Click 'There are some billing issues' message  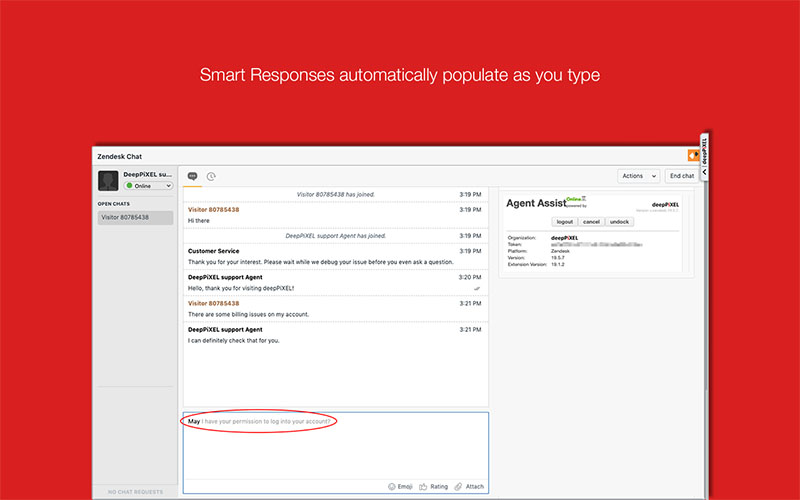(248, 315)
